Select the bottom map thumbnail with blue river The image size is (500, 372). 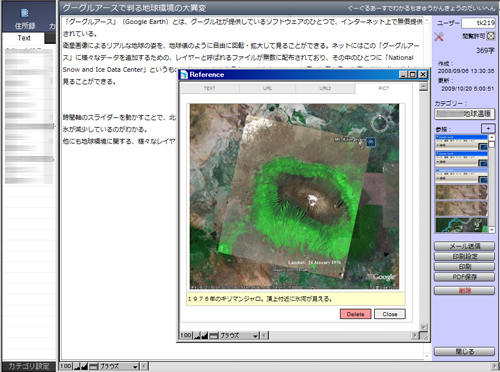click(x=461, y=225)
